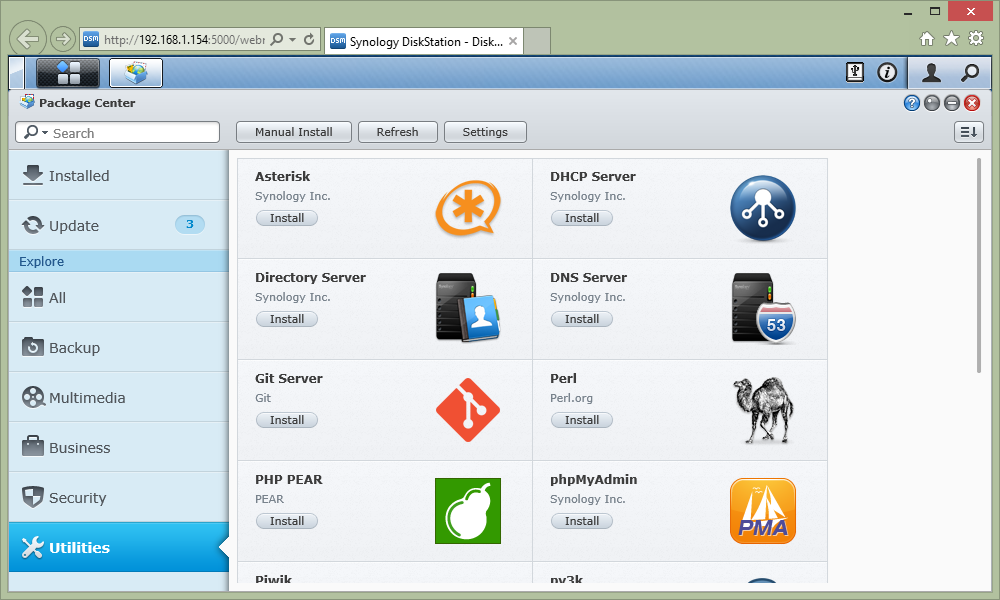This screenshot has height=600, width=1000.
Task: Install the DHCP Server package
Action: click(x=582, y=218)
